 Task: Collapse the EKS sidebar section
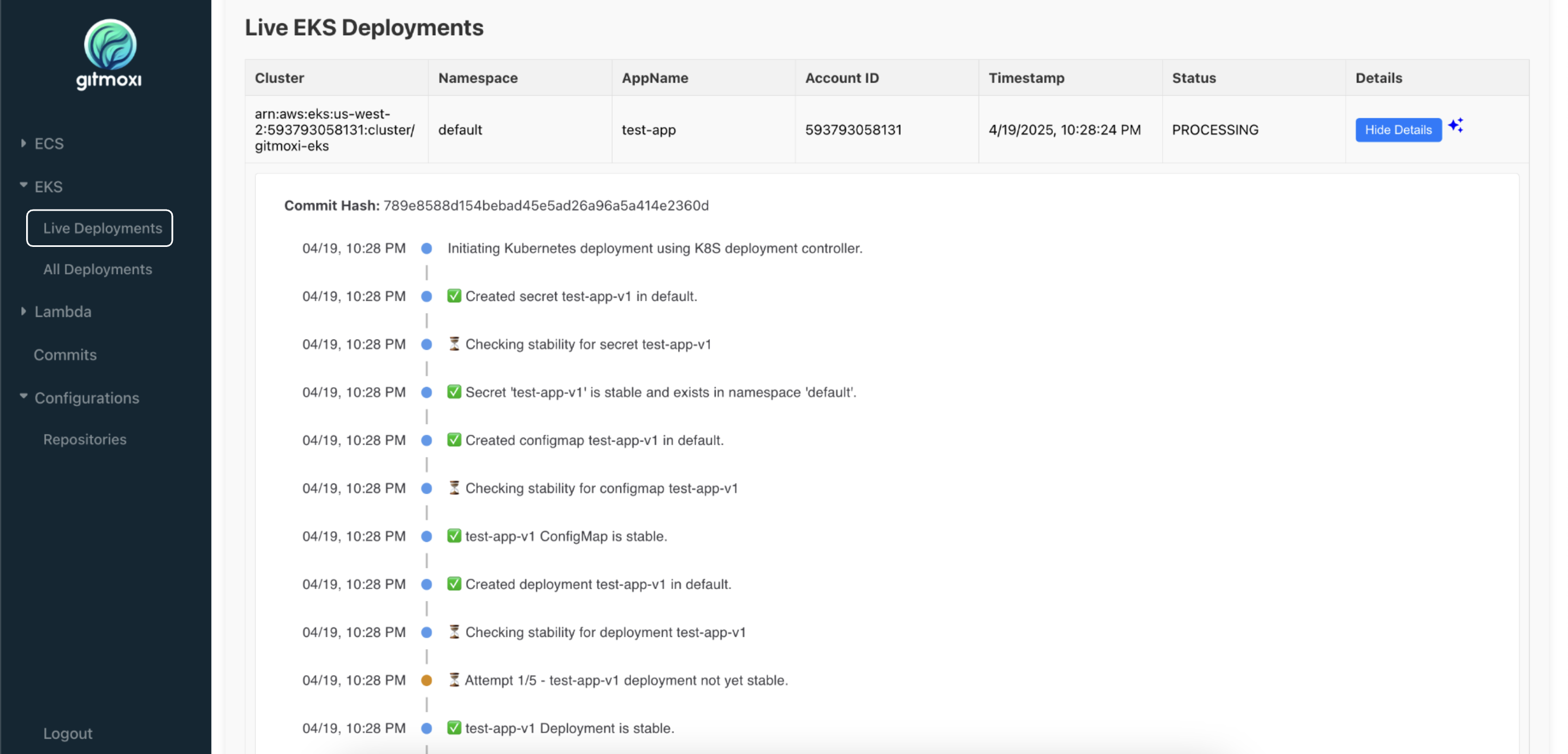point(23,186)
